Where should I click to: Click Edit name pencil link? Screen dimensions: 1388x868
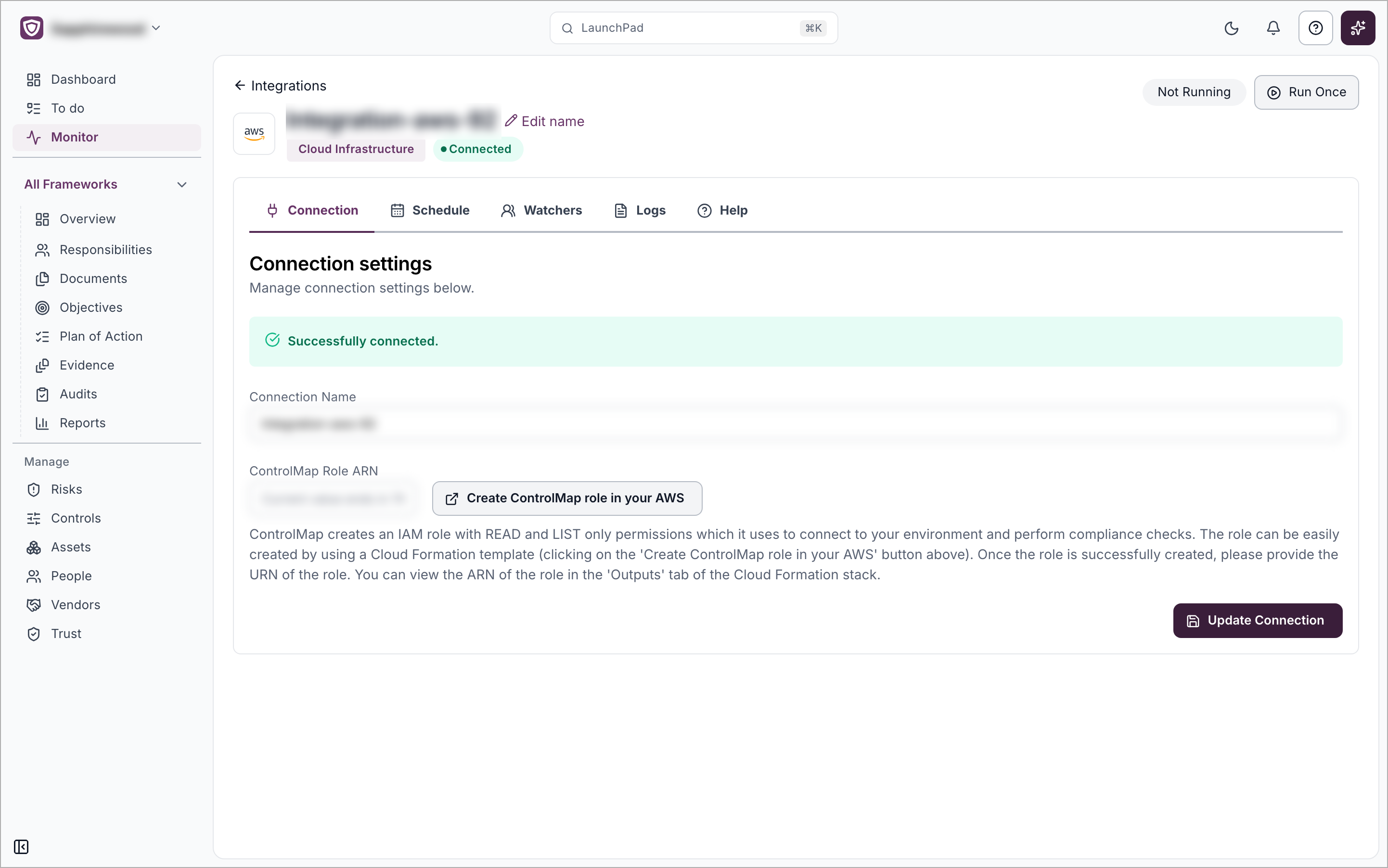pos(544,121)
